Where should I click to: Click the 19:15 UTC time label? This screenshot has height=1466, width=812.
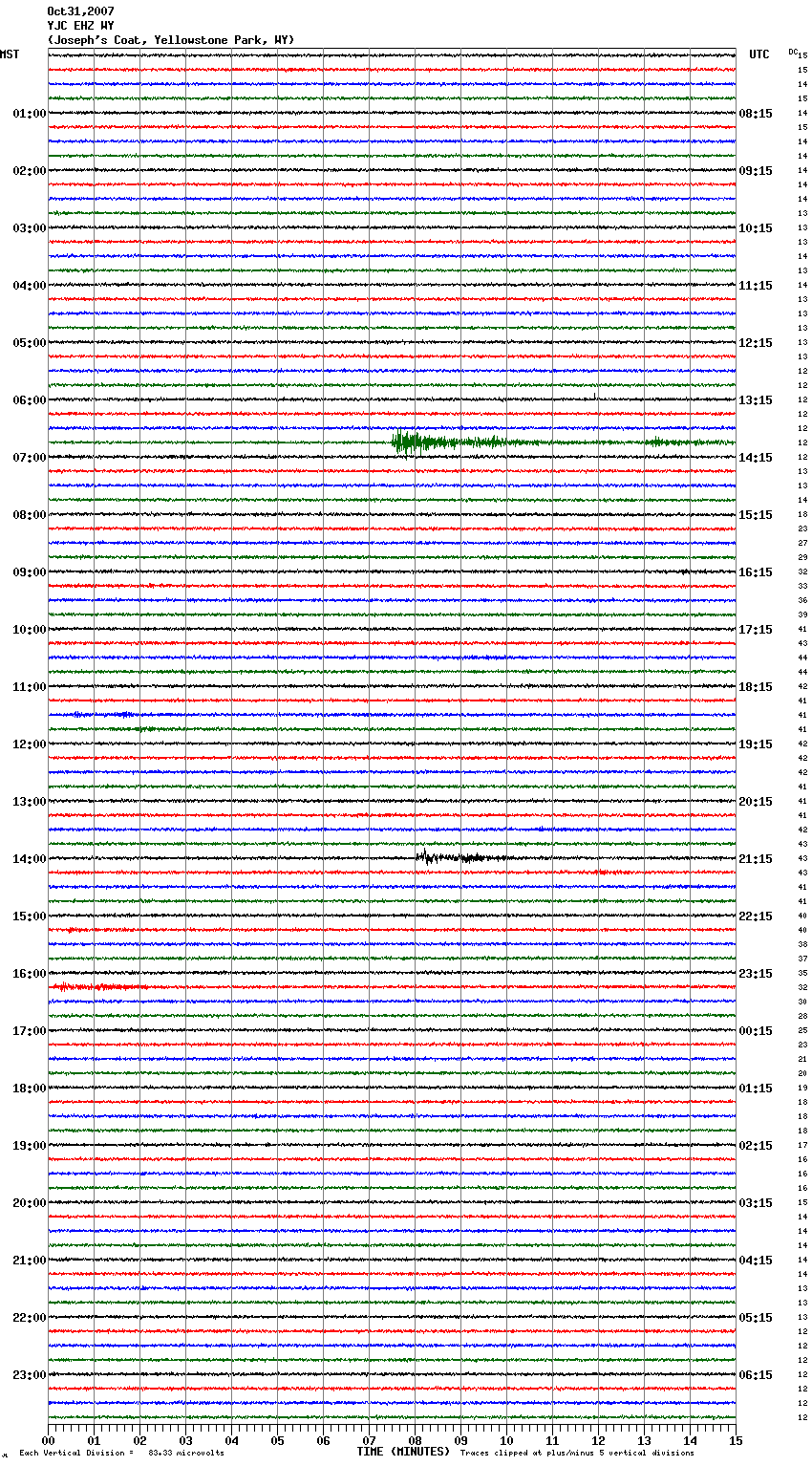756,744
